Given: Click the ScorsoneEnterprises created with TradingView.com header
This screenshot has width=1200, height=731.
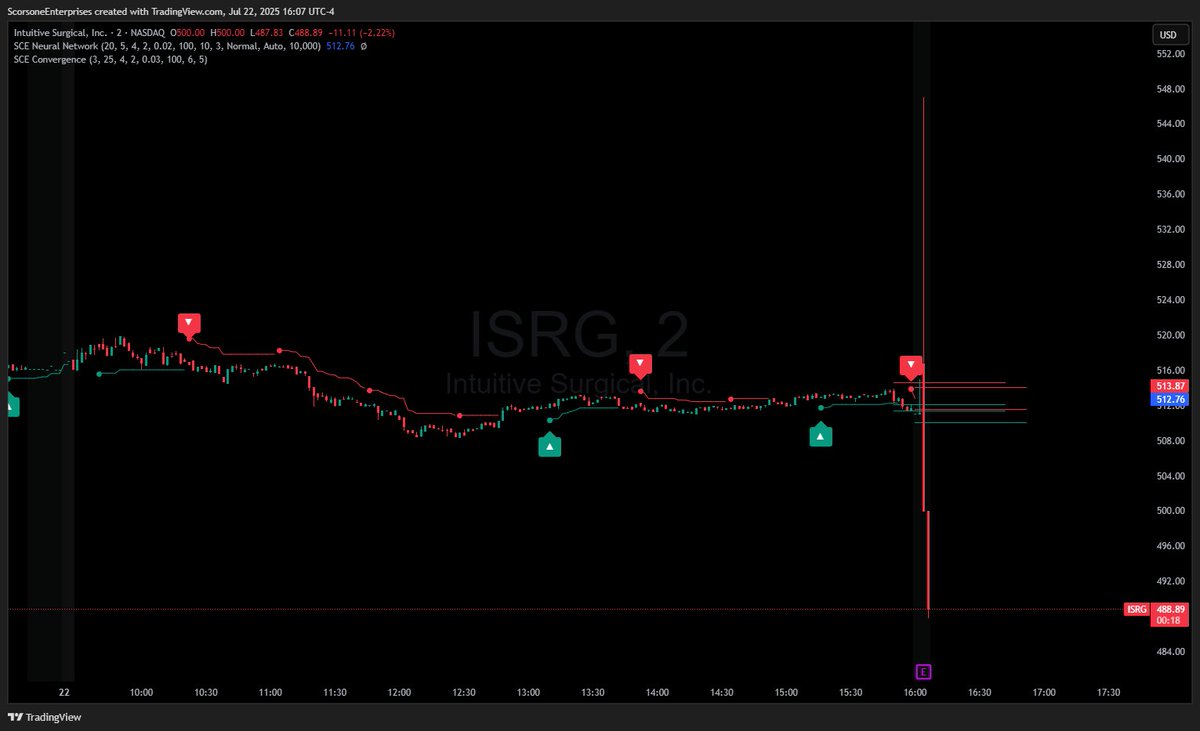Looking at the screenshot, I should [171, 12].
